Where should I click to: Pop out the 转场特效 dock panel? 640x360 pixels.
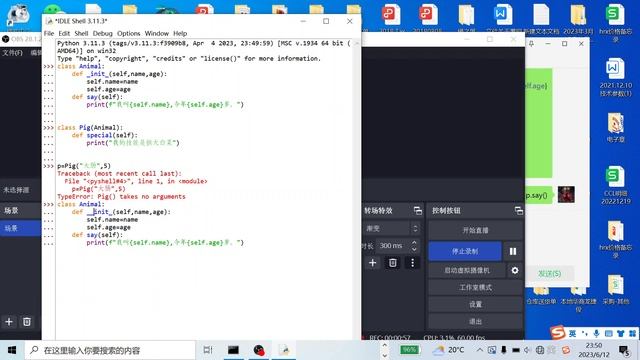coord(418,211)
